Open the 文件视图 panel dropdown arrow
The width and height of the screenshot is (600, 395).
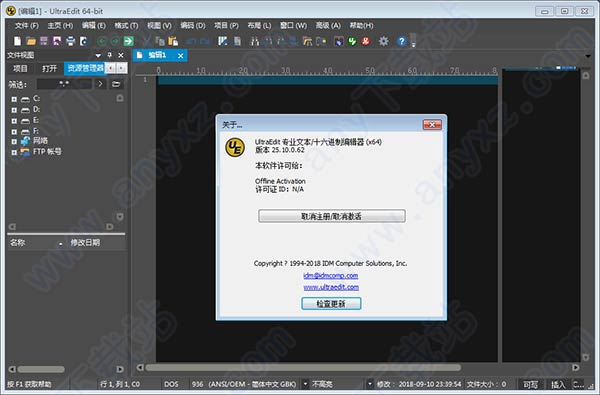[98, 55]
